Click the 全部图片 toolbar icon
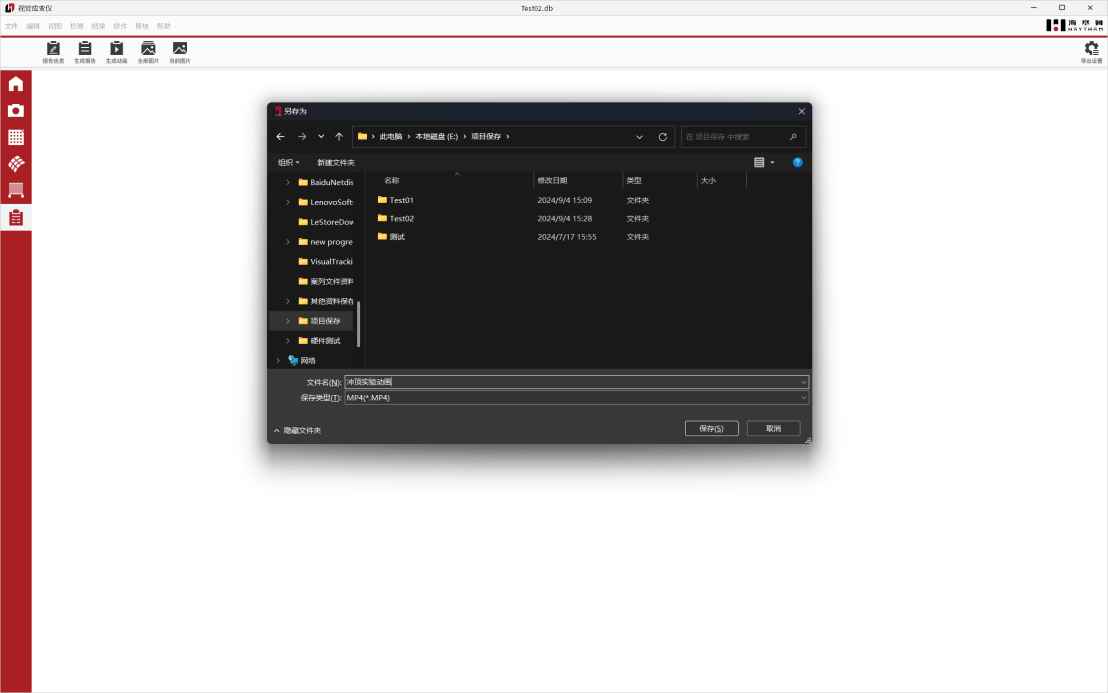1108x693 pixels. [148, 49]
